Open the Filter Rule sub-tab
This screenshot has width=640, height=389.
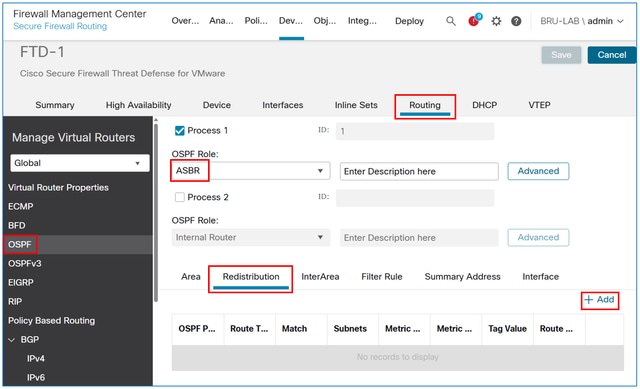382,276
